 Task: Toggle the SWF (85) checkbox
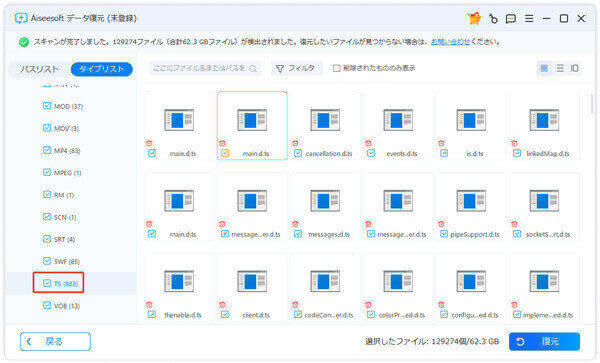tap(47, 261)
